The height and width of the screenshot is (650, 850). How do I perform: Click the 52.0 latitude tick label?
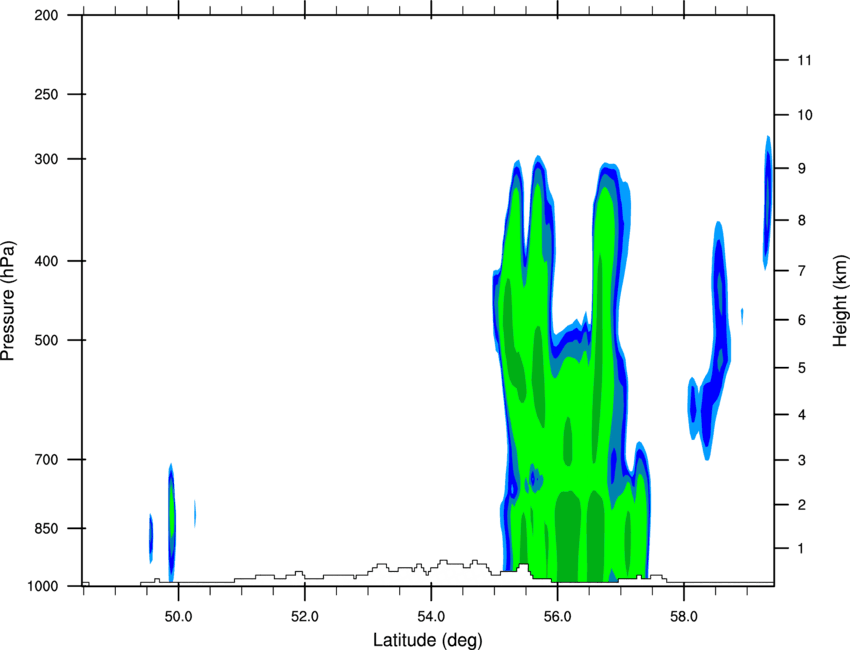[x=305, y=617]
